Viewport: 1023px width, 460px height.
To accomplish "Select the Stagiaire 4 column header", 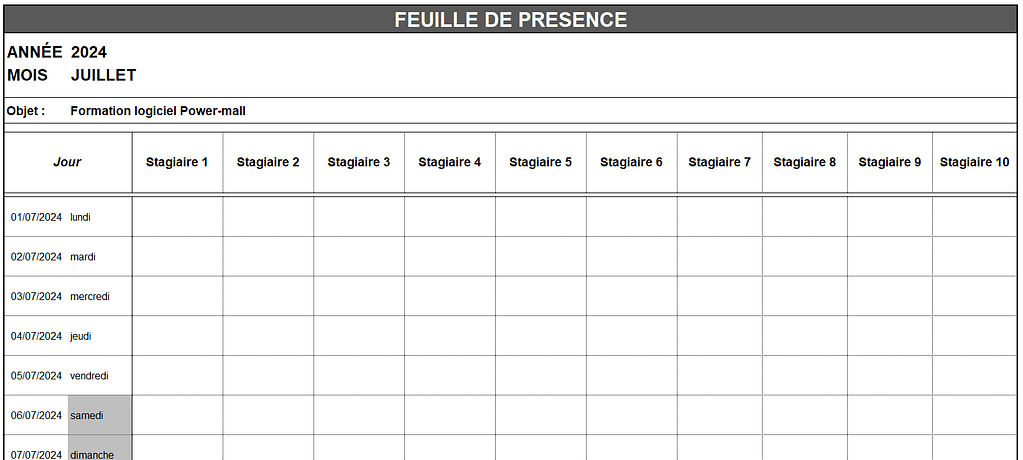I will pyautogui.click(x=449, y=162).
